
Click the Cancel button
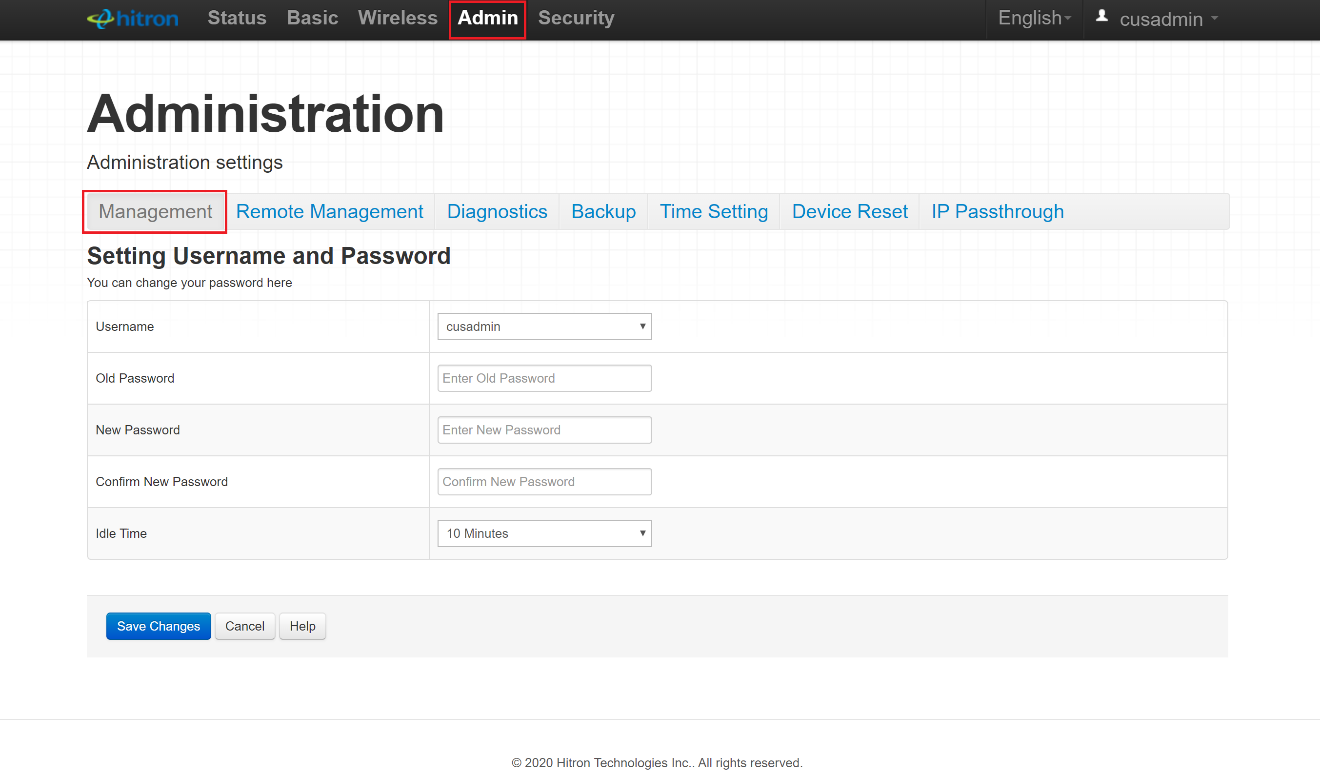[245, 626]
